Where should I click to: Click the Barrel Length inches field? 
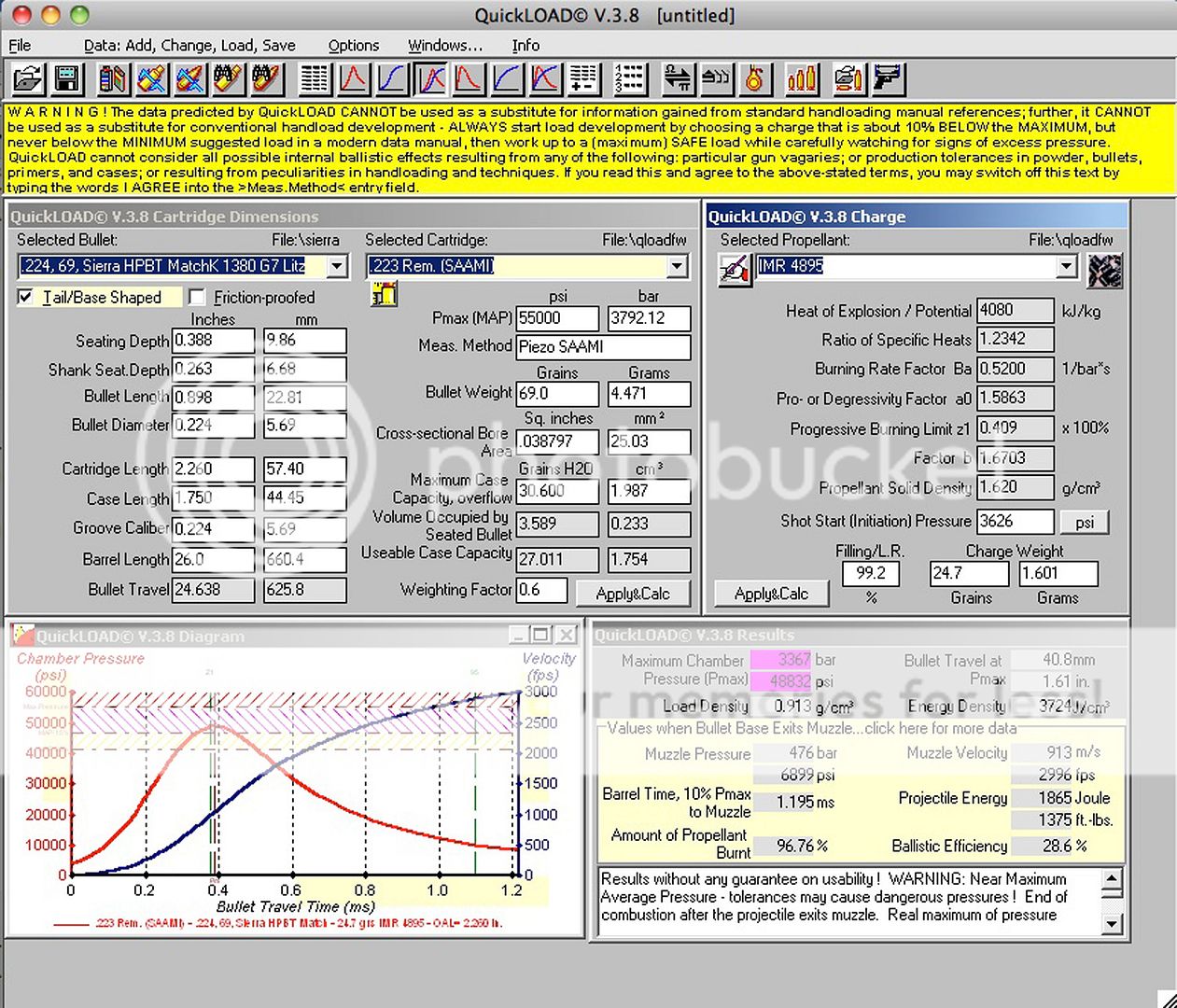tap(213, 559)
